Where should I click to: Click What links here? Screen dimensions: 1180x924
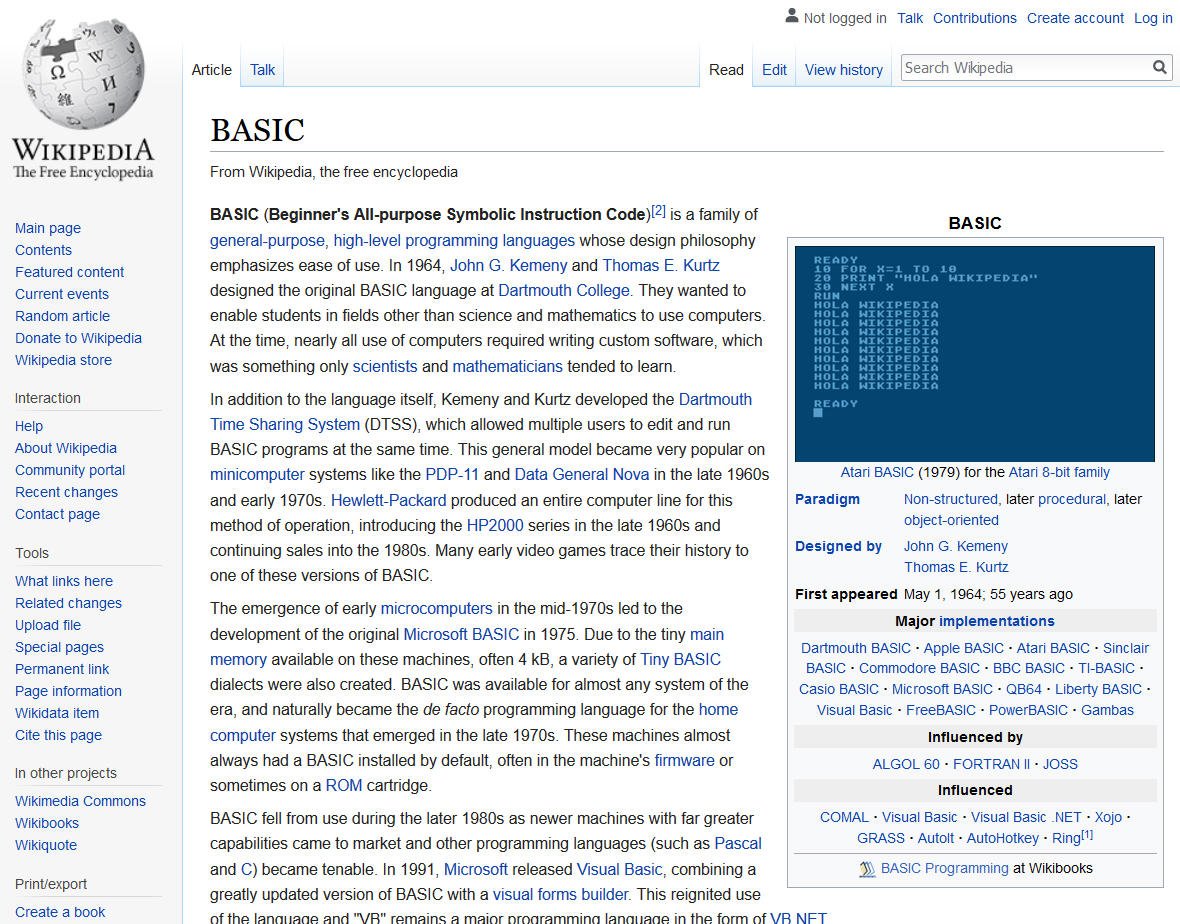point(64,581)
